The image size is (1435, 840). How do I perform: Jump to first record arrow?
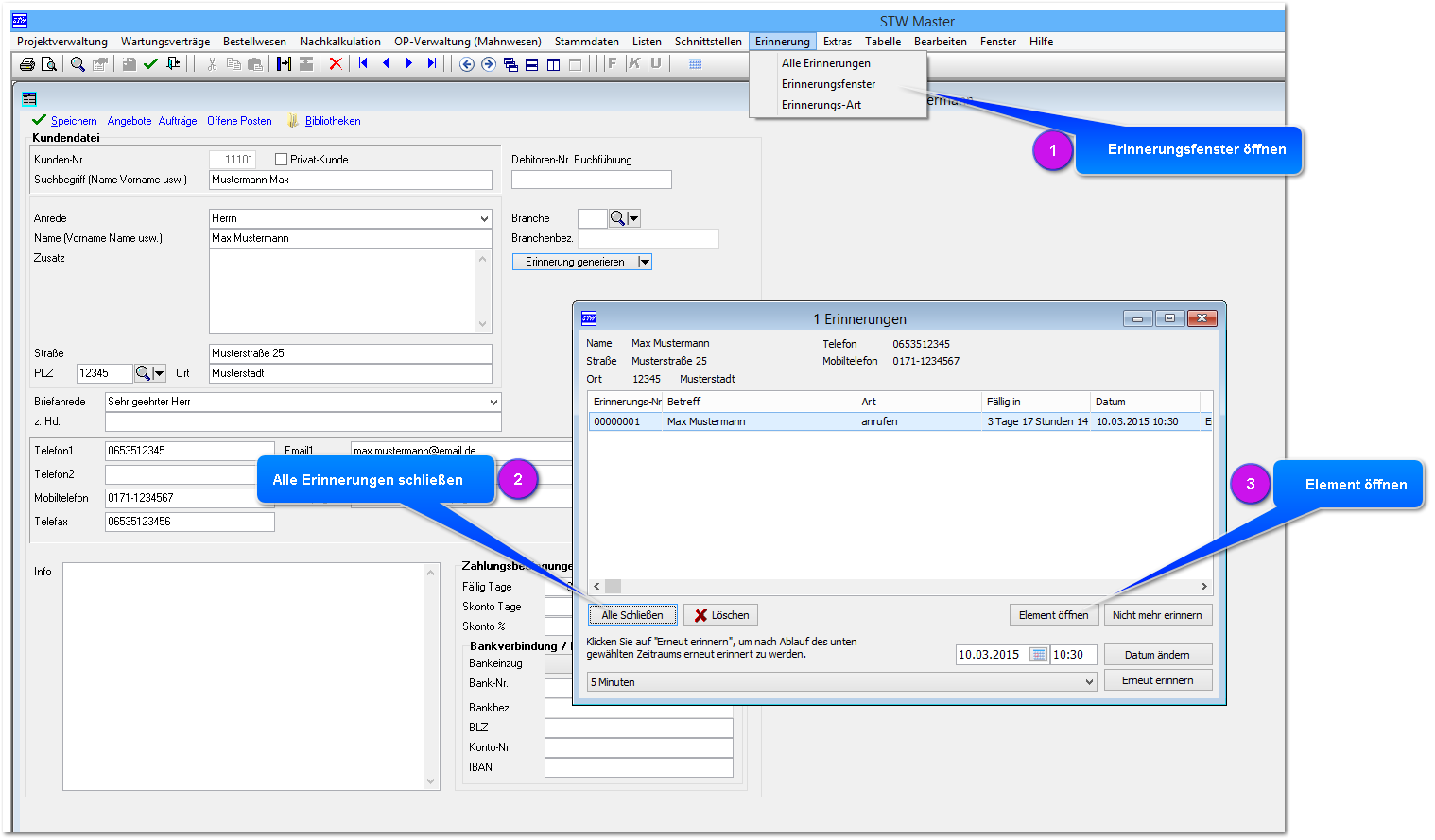363,63
